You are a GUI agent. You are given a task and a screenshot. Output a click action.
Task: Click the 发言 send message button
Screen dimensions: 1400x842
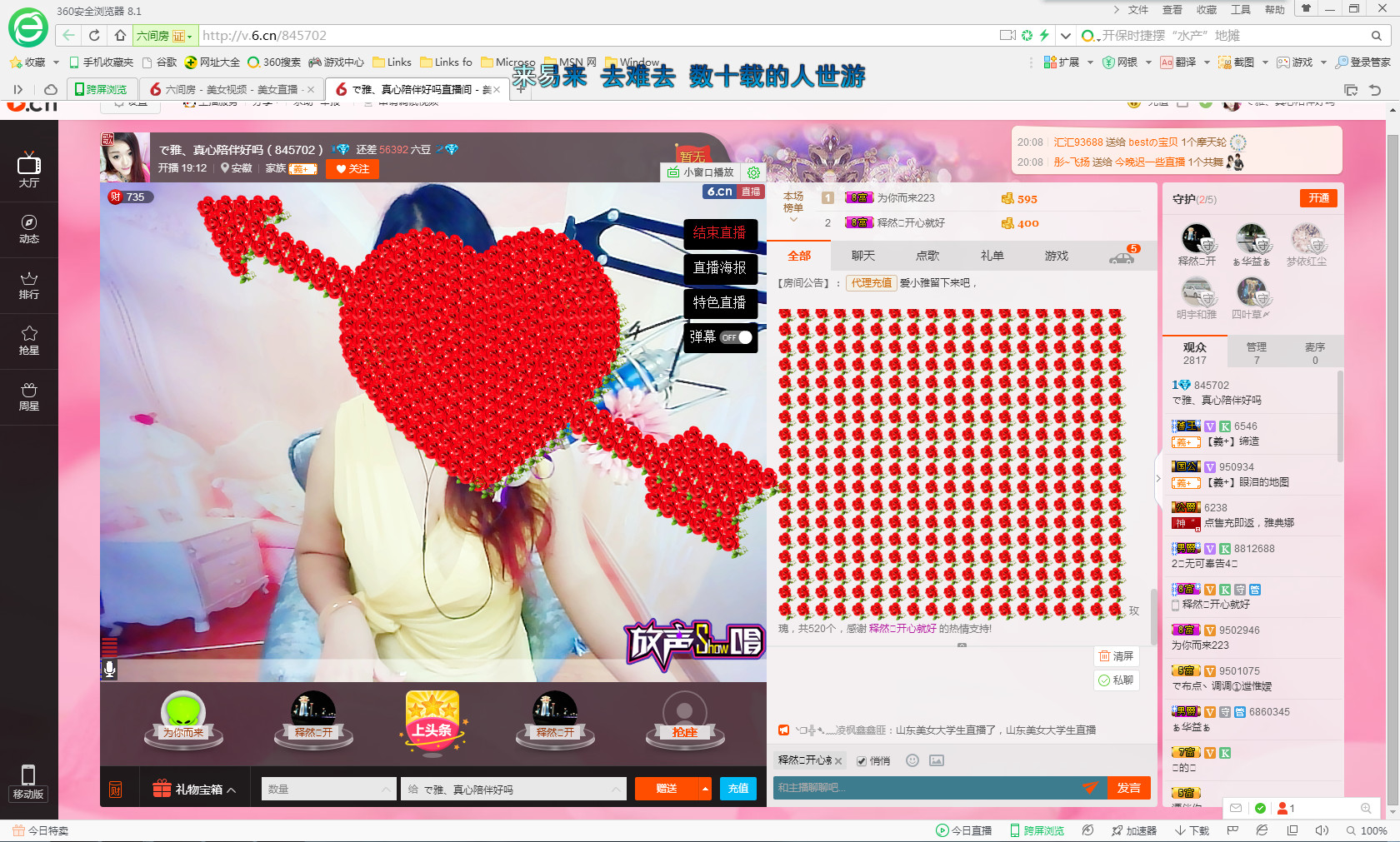1129,788
